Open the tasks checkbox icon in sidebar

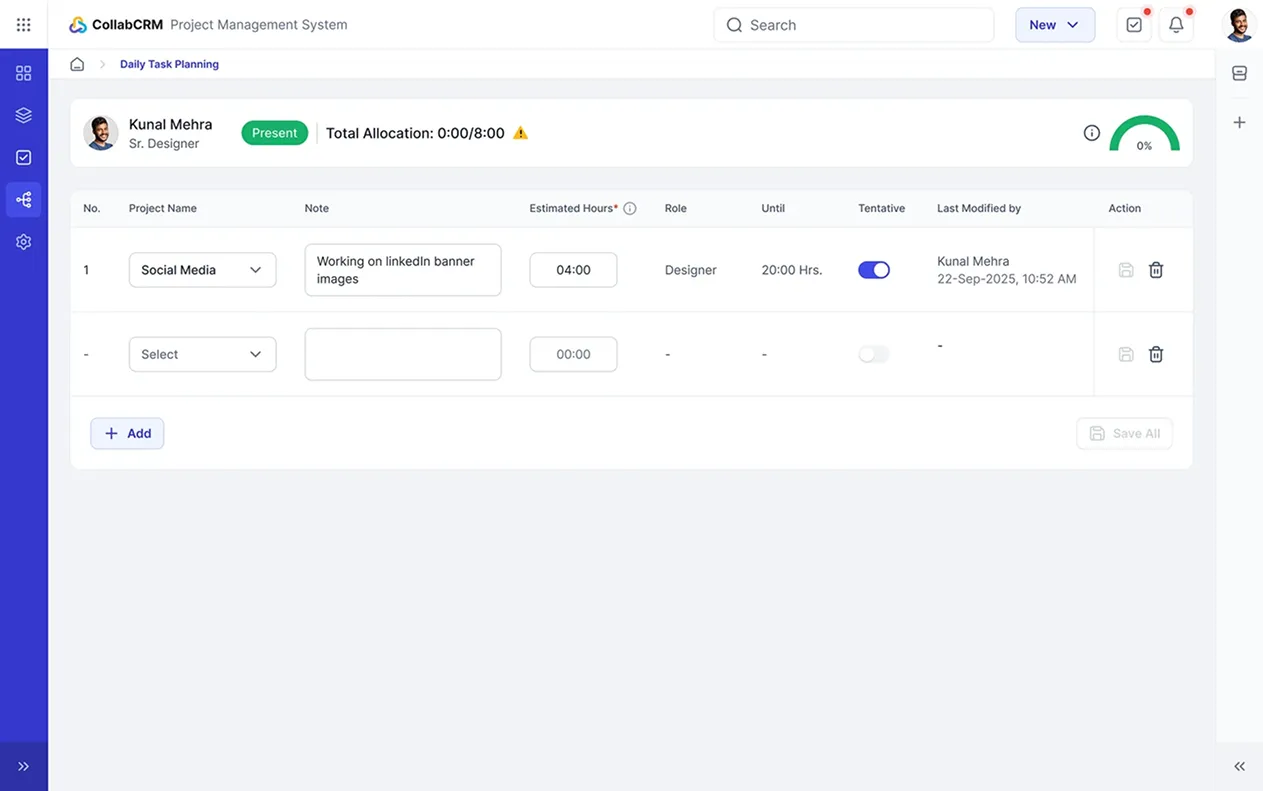click(24, 157)
